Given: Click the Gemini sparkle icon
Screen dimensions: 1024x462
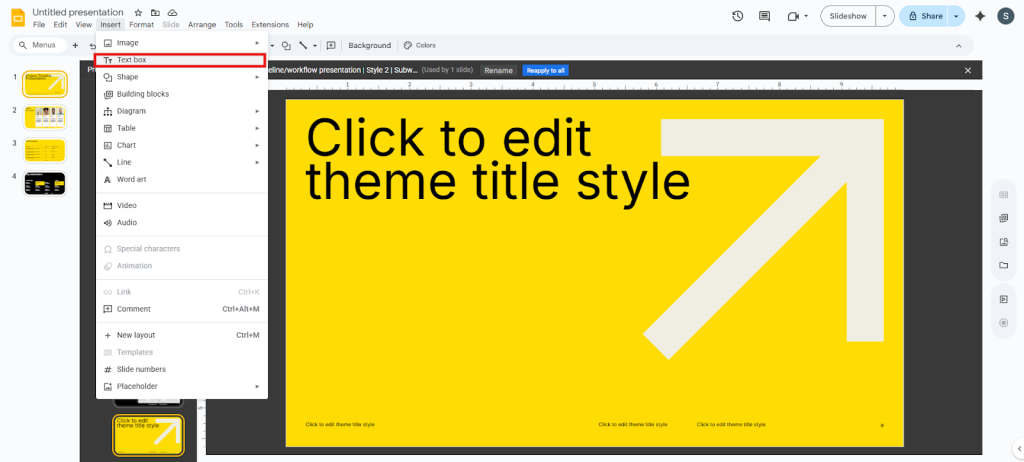Looking at the screenshot, I should tap(980, 16).
